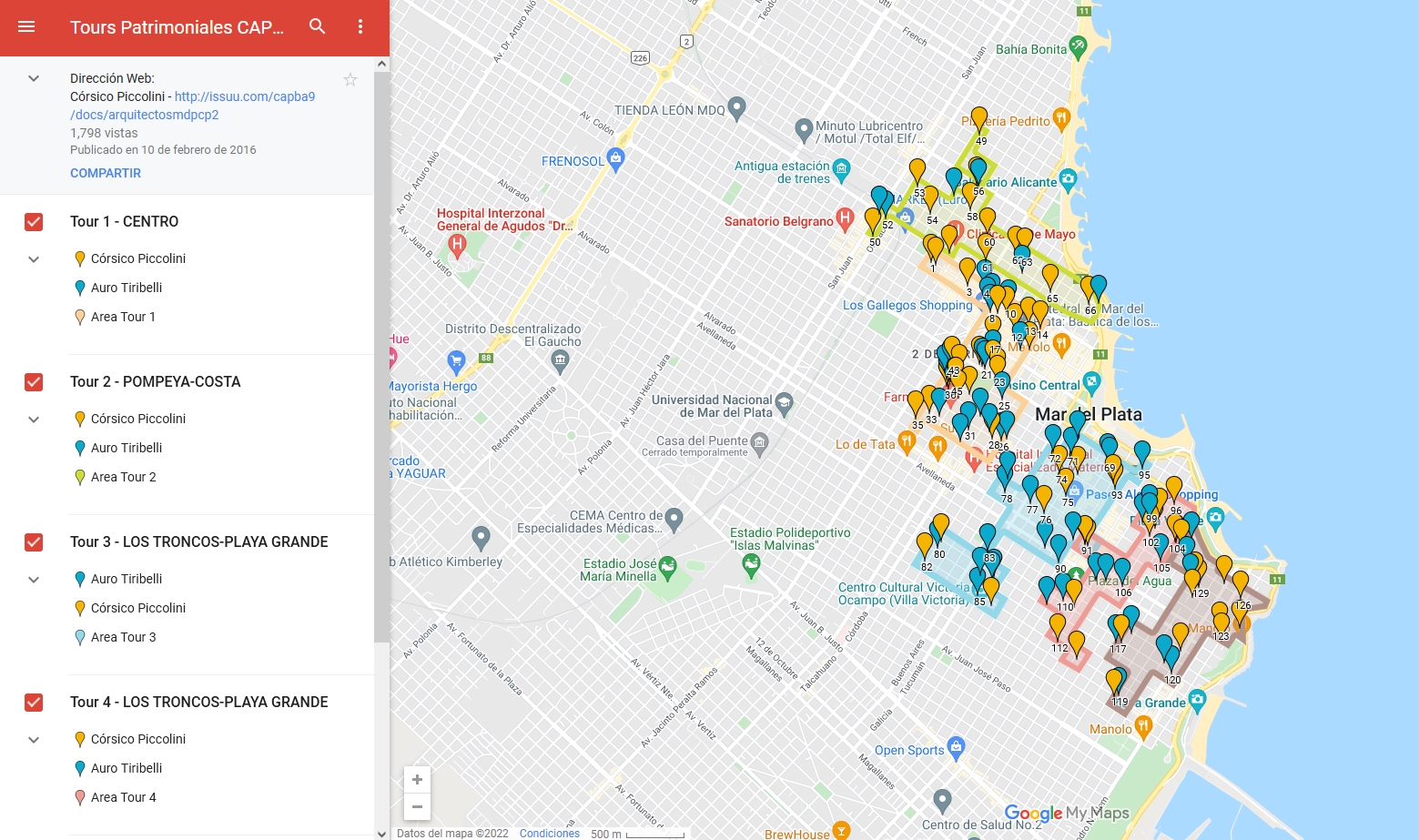Zoom in on the map with plus button
This screenshot has width=1419, height=840.
[x=417, y=780]
